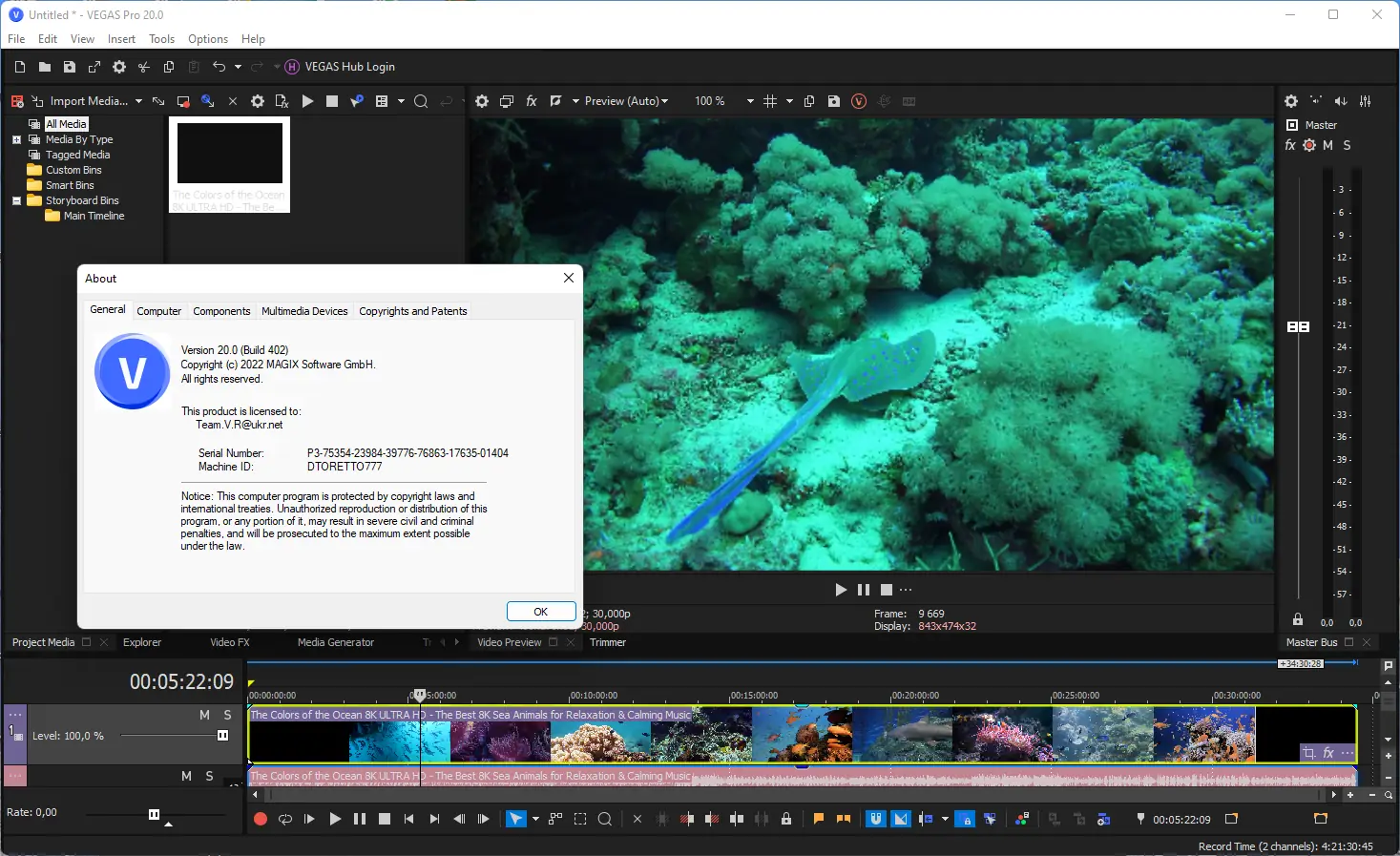This screenshot has width=1400, height=856.
Task: Click OK to close About dialog
Action: (540, 612)
